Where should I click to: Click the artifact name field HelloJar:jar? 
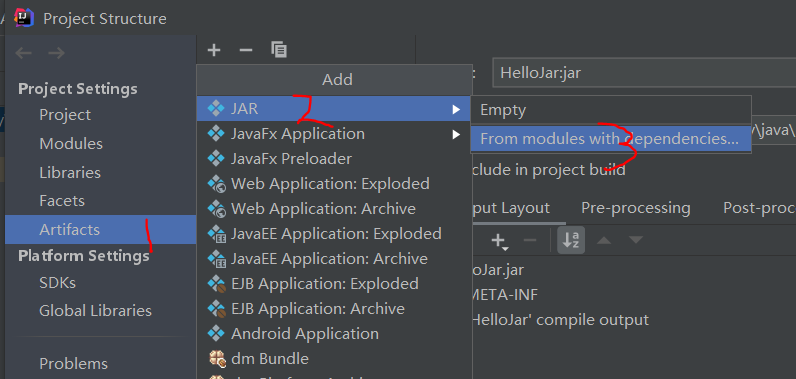point(644,73)
